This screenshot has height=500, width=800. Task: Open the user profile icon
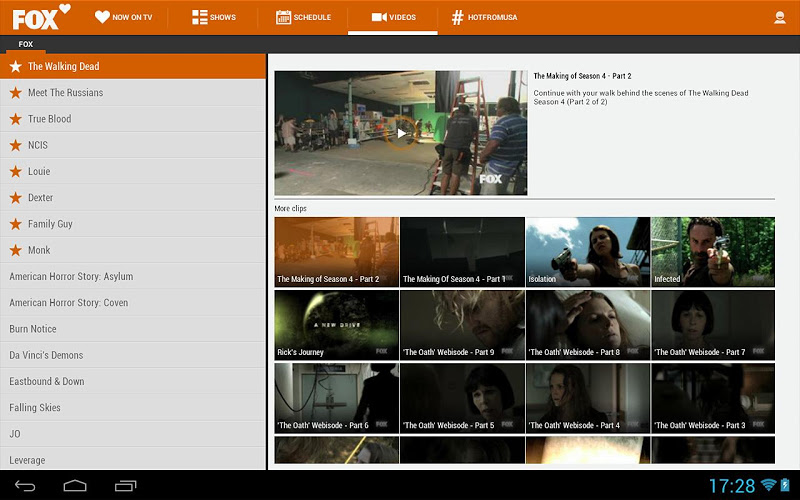[779, 17]
